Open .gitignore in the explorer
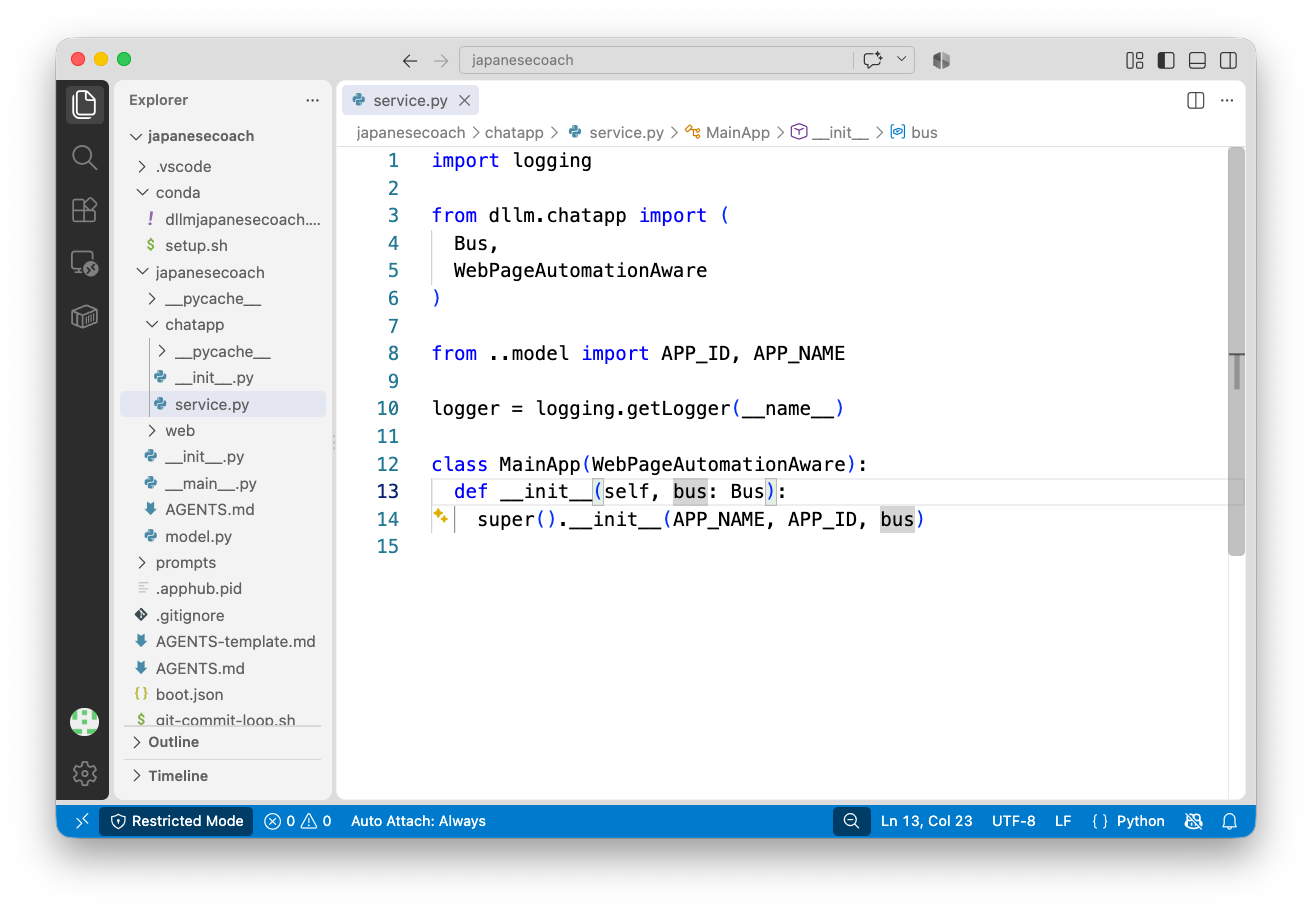Screen dimensions: 1312x912 (190, 615)
